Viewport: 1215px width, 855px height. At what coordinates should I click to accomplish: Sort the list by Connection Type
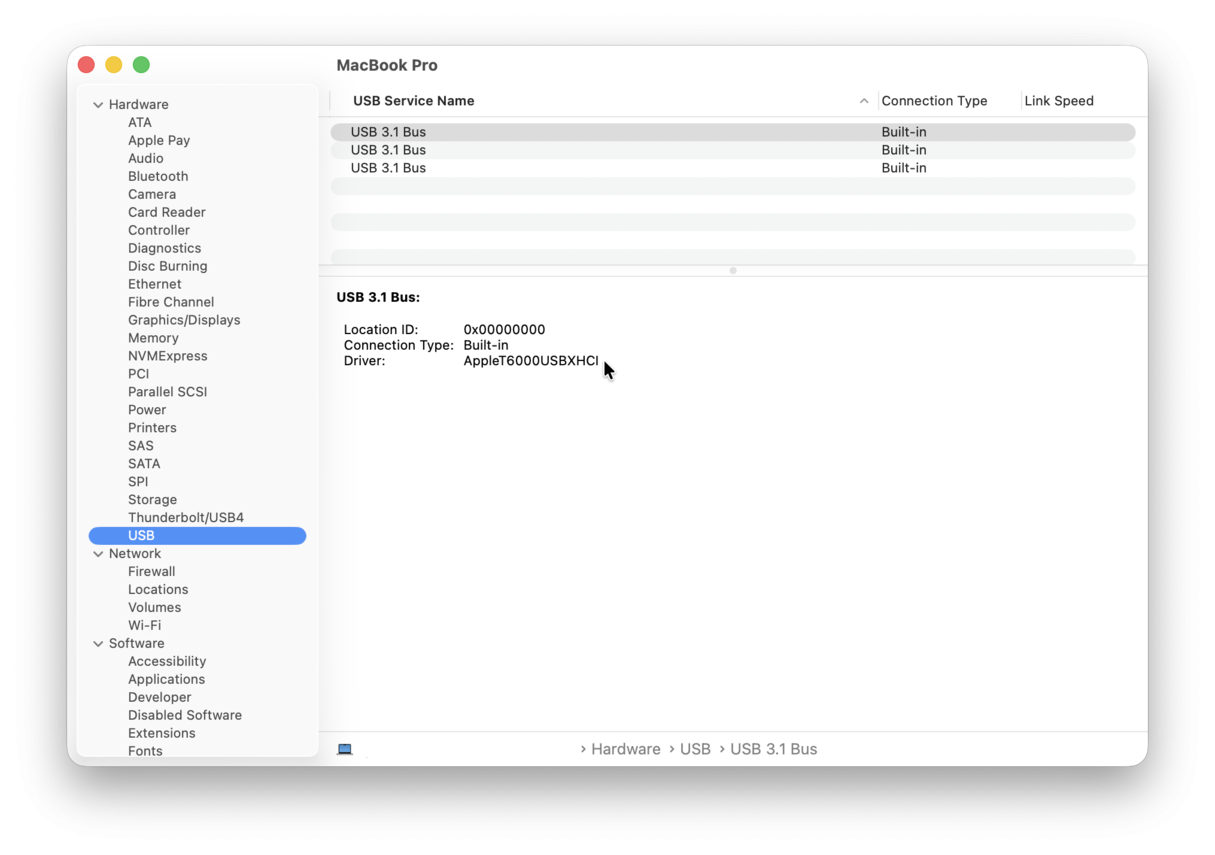pyautogui.click(x=933, y=101)
